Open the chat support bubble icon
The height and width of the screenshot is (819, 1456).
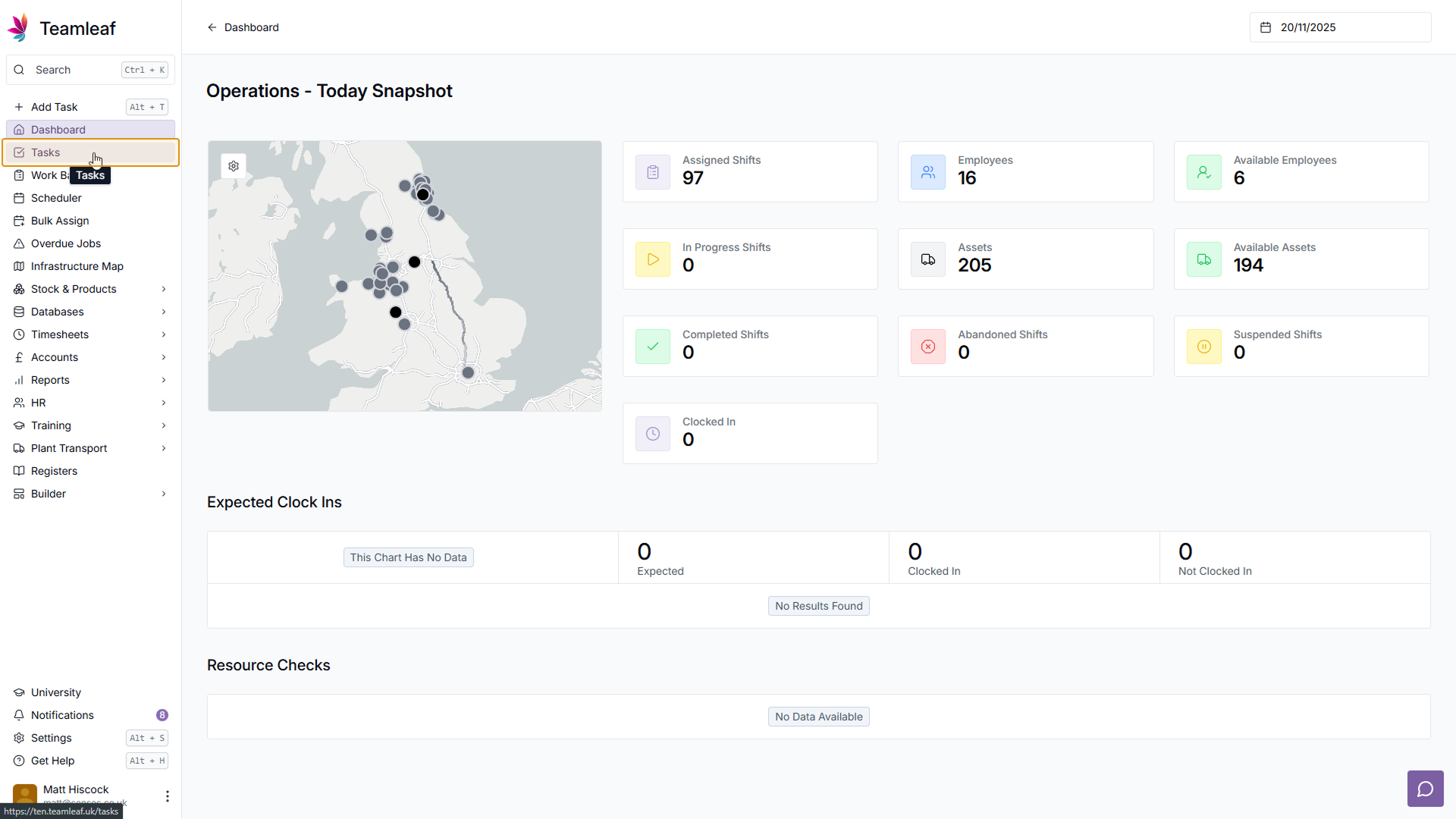click(x=1425, y=789)
